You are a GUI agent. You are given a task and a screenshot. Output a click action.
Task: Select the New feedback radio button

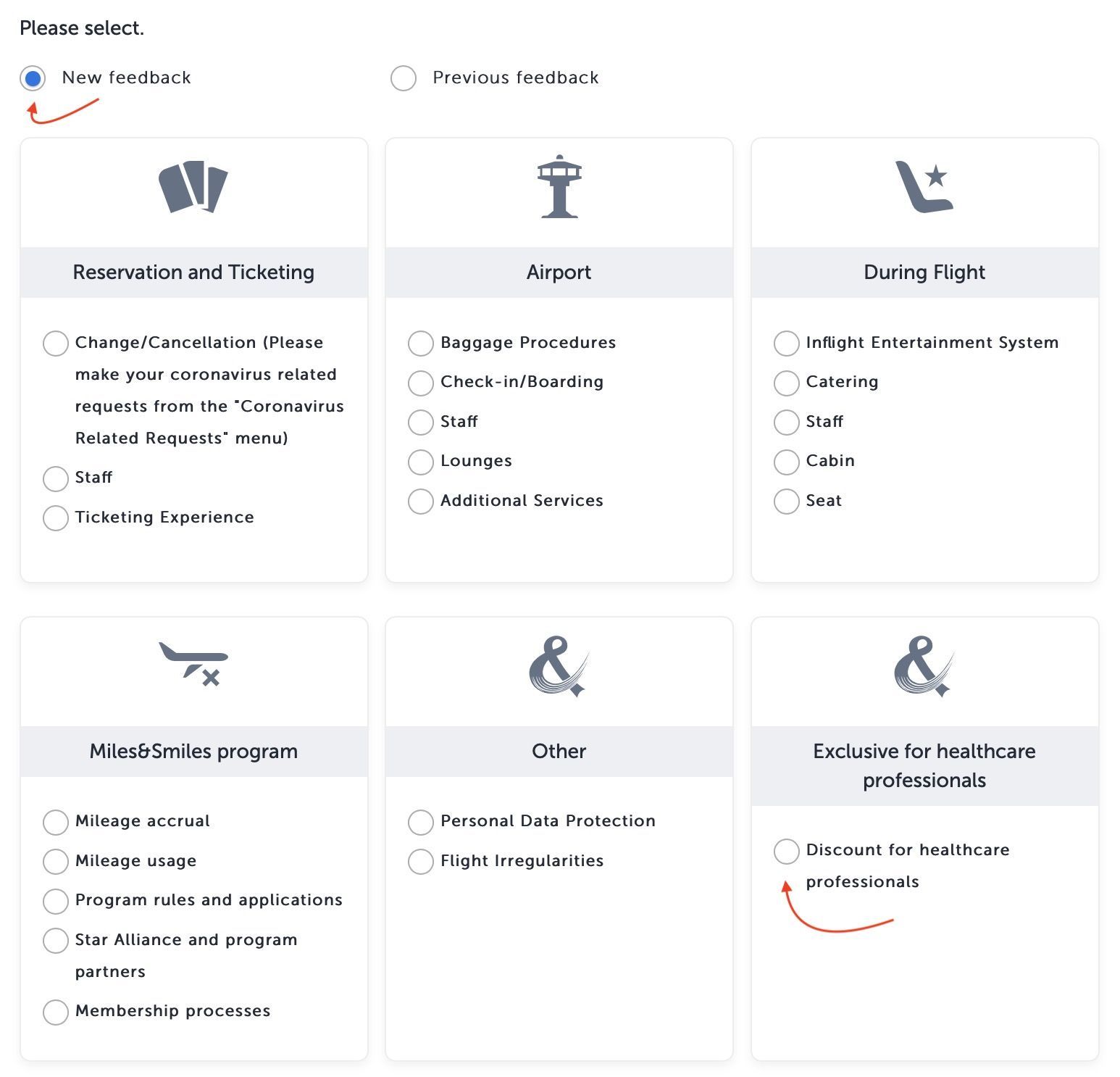click(33, 78)
